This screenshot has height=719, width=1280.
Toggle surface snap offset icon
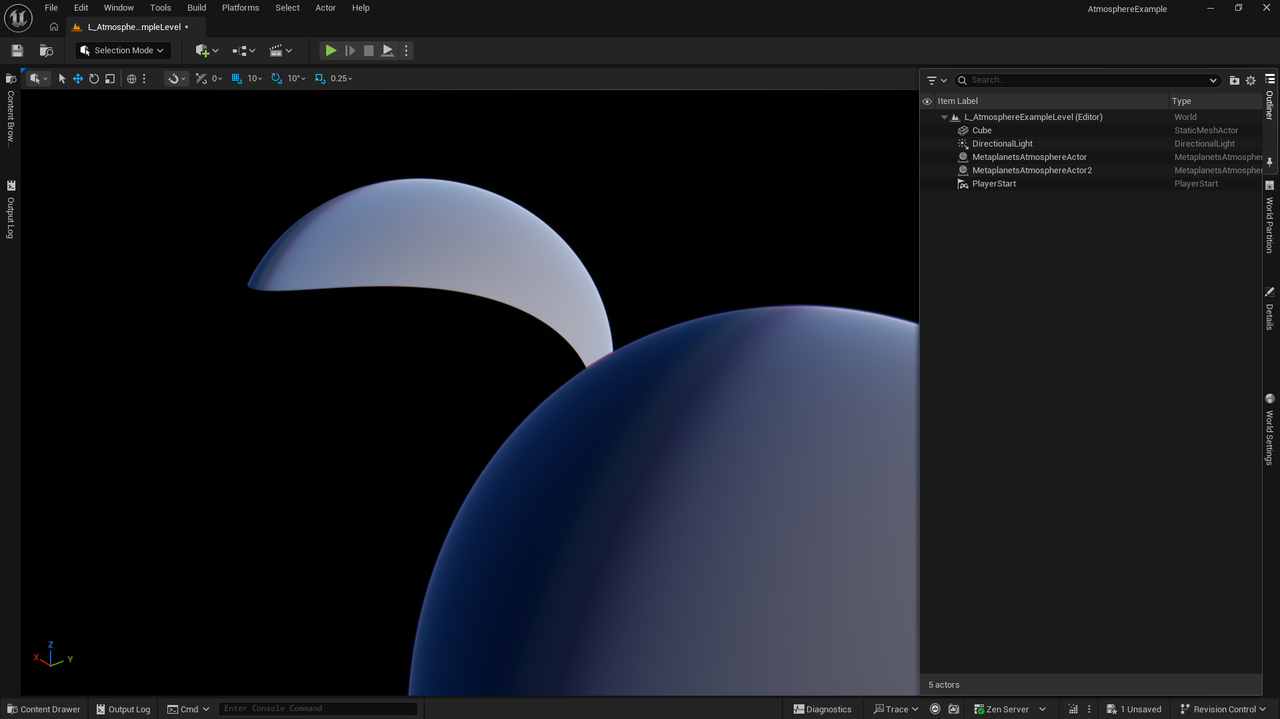201,78
